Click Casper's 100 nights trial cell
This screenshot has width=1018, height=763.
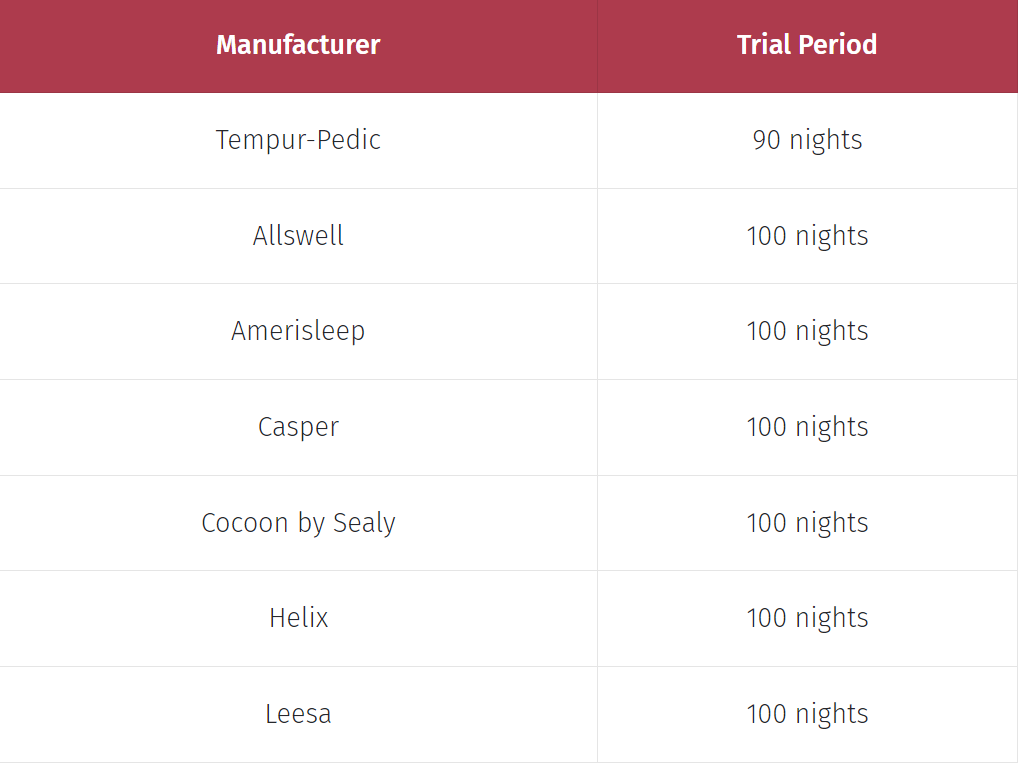pos(807,427)
